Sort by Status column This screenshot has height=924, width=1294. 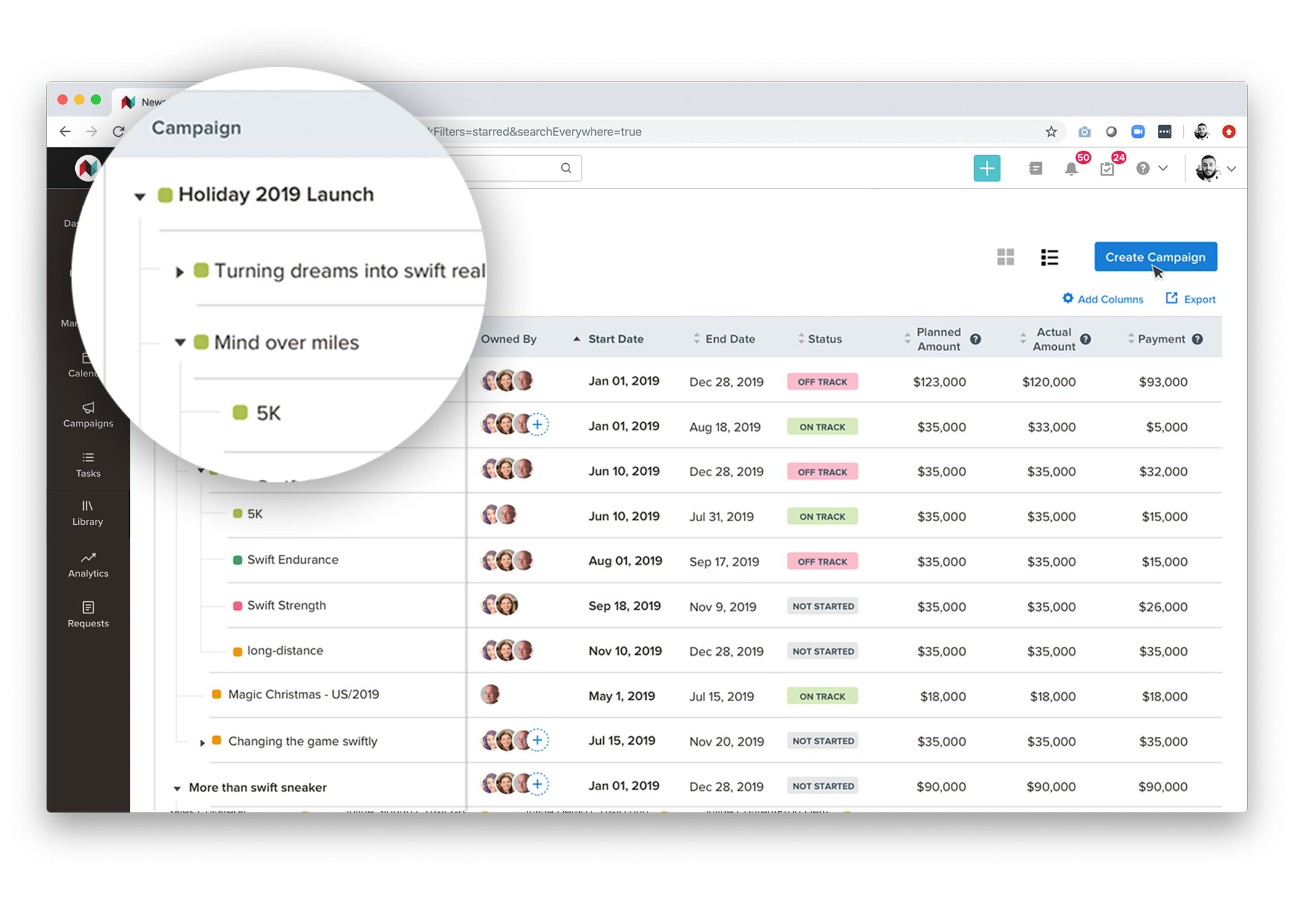click(x=820, y=339)
